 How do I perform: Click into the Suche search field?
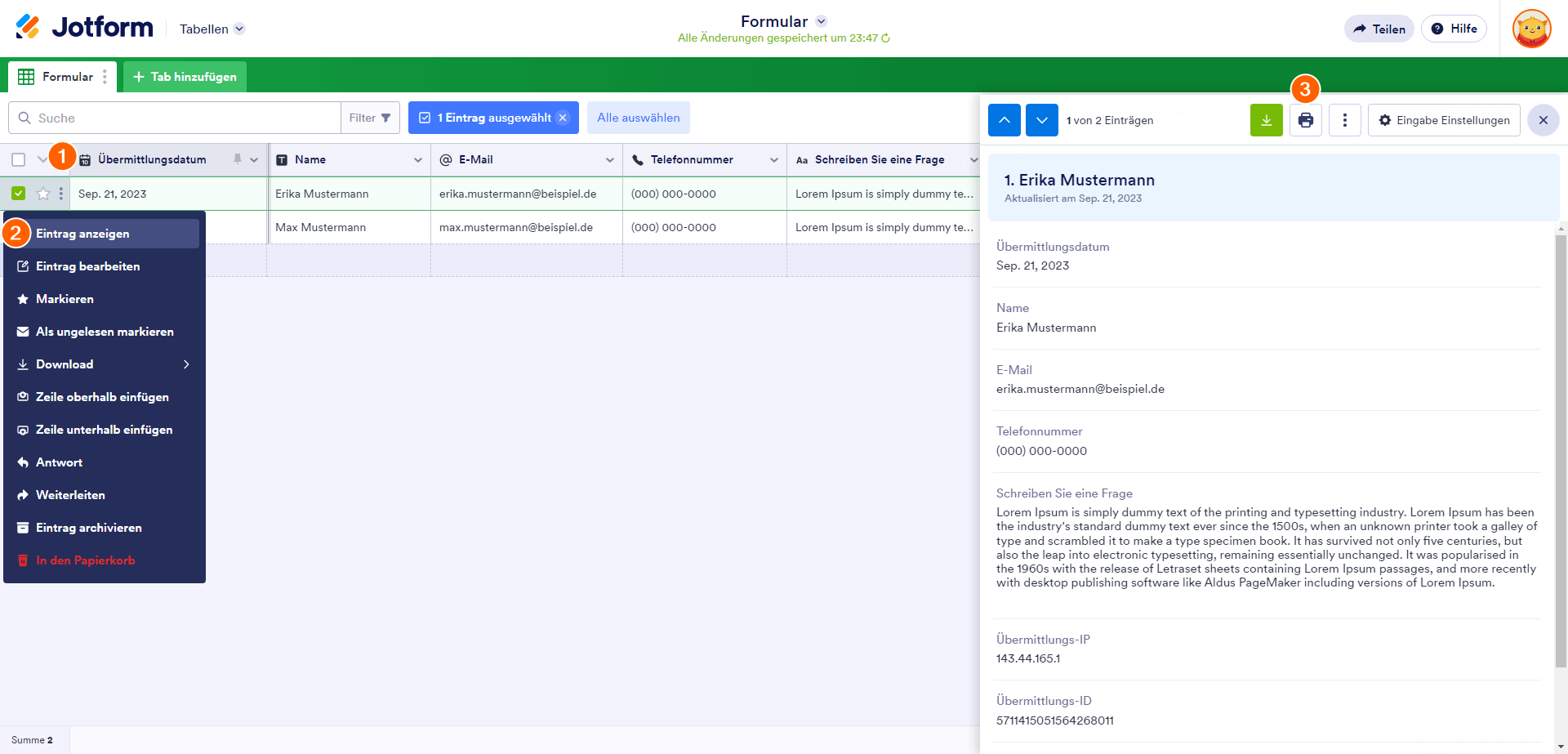pos(175,118)
